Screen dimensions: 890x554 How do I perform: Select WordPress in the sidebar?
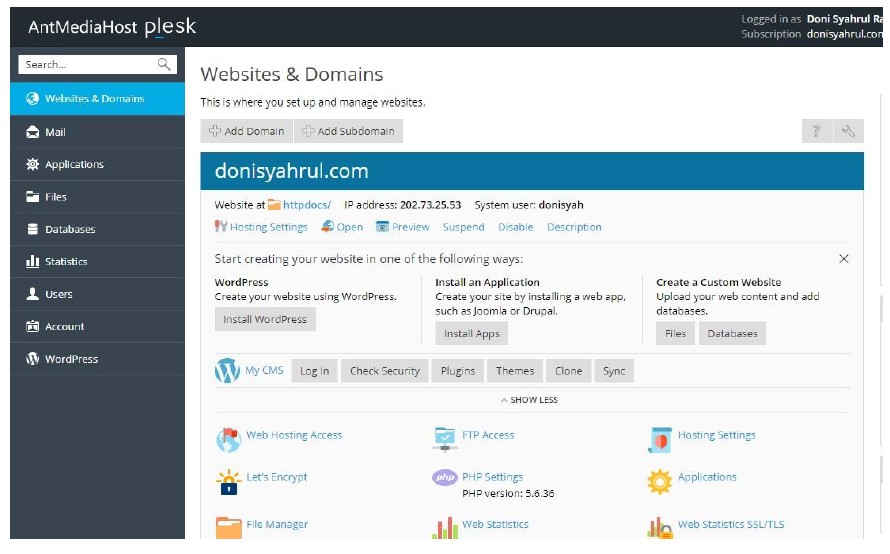click(97, 359)
